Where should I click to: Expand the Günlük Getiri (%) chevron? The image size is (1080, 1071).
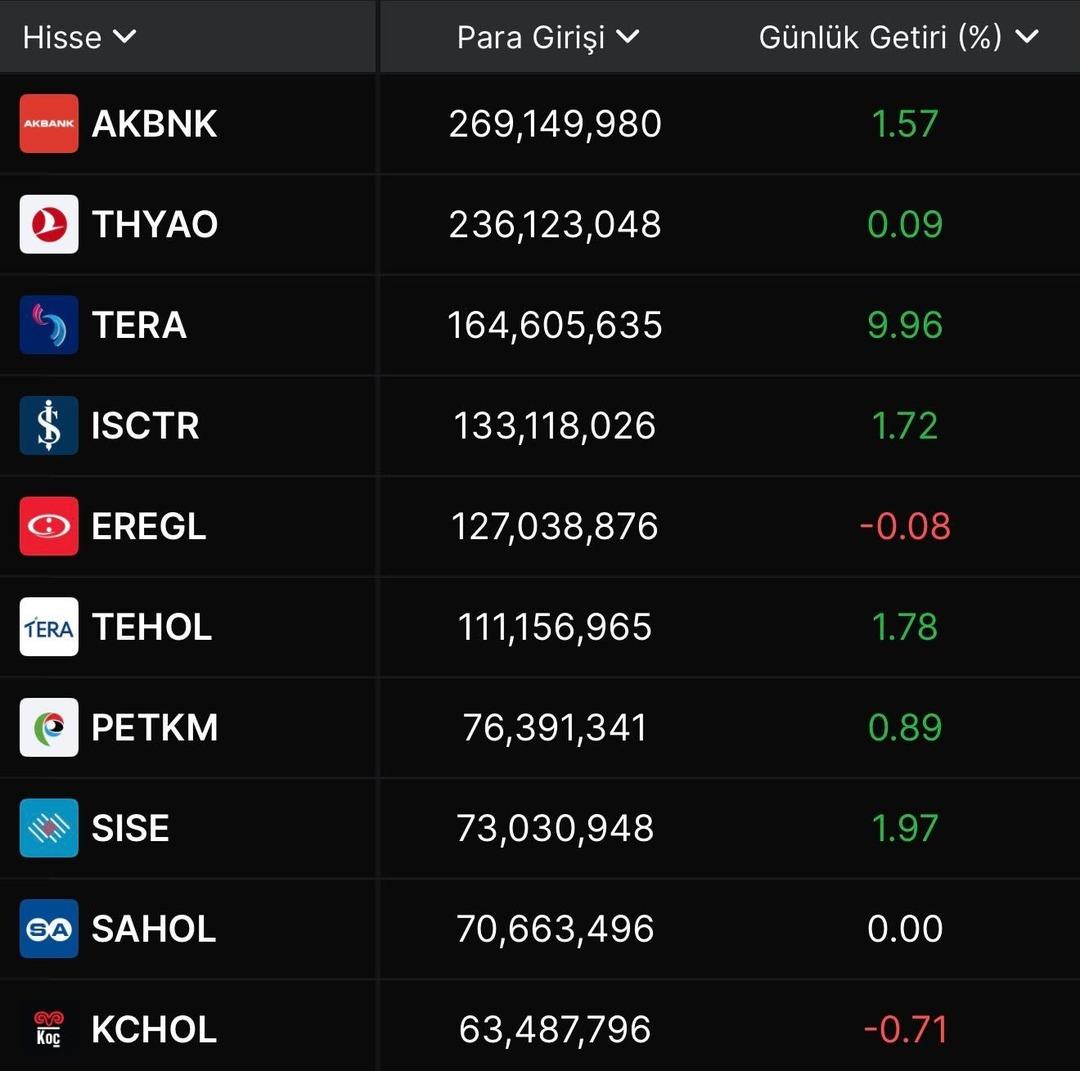point(1027,37)
